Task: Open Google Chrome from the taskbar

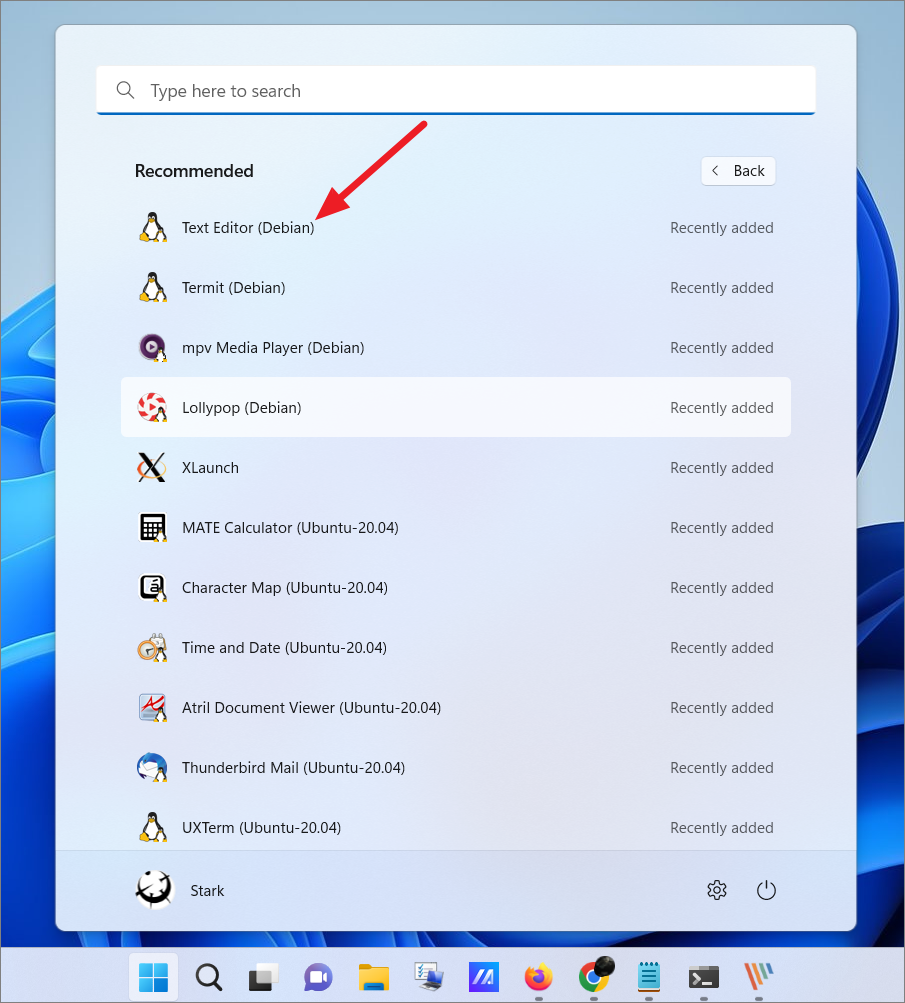Action: [595, 975]
